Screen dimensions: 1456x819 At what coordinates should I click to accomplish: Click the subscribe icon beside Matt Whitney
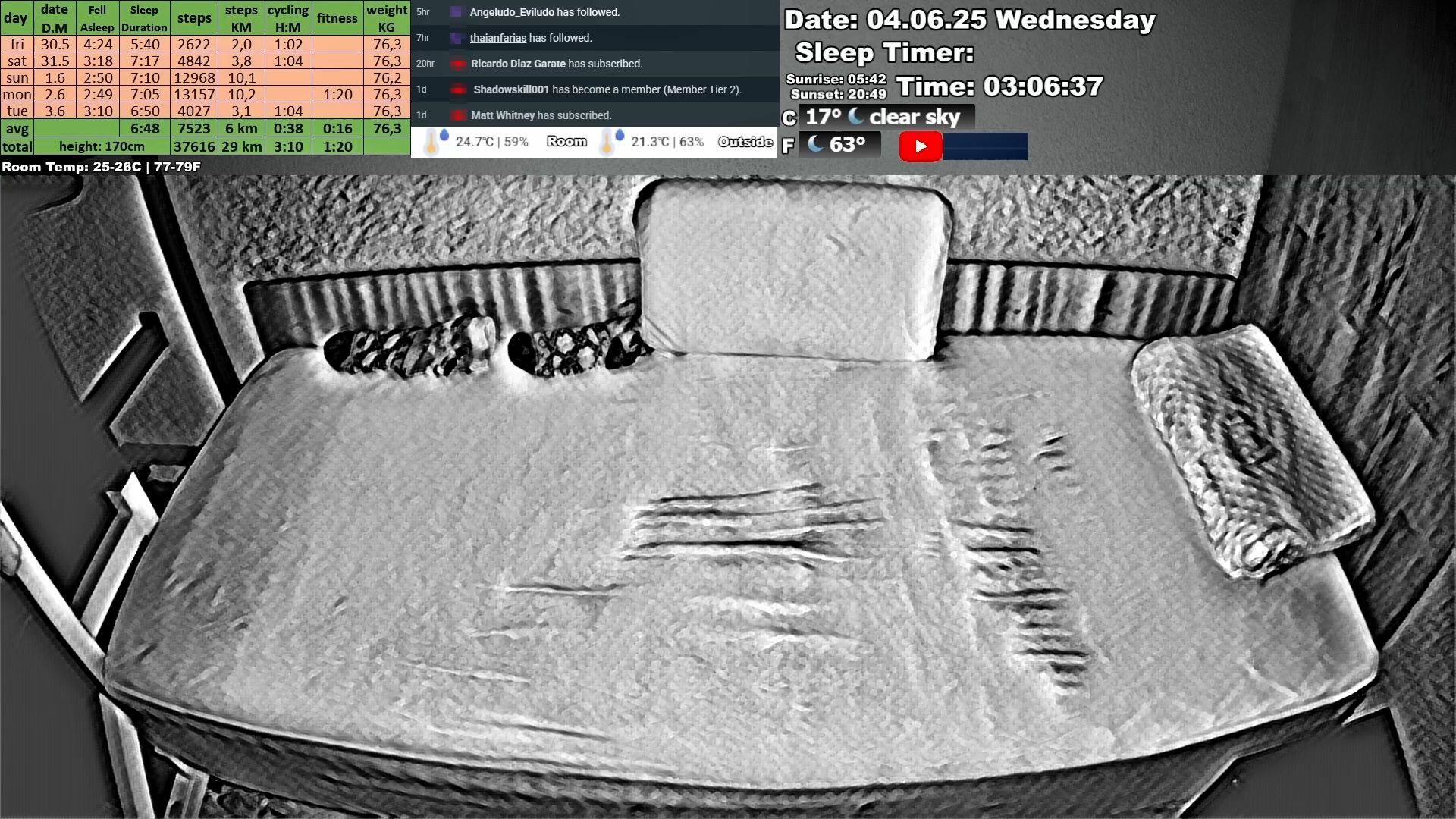[x=457, y=115]
